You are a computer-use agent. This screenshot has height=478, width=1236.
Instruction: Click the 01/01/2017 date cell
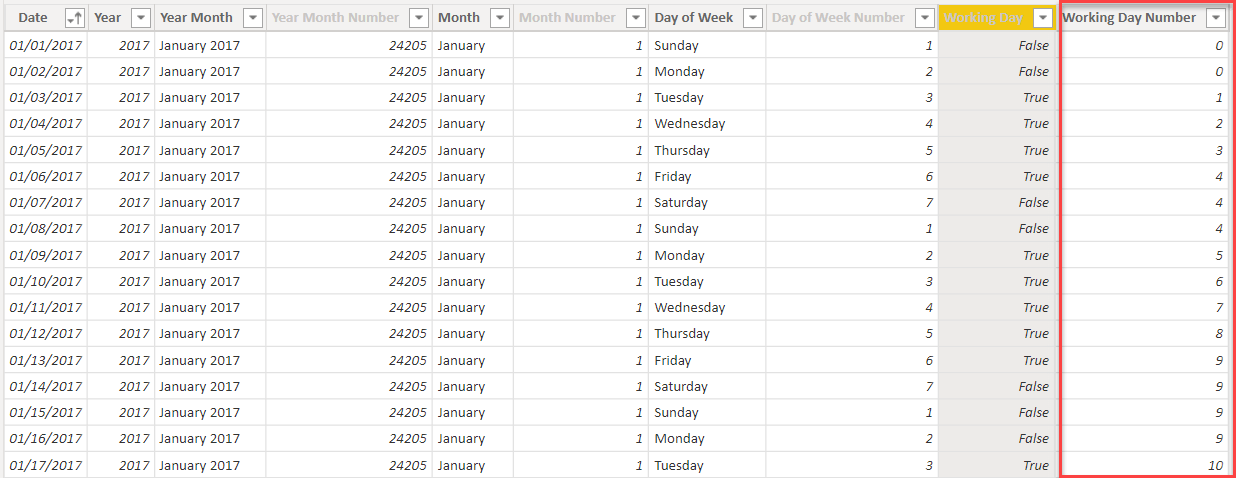[46, 45]
